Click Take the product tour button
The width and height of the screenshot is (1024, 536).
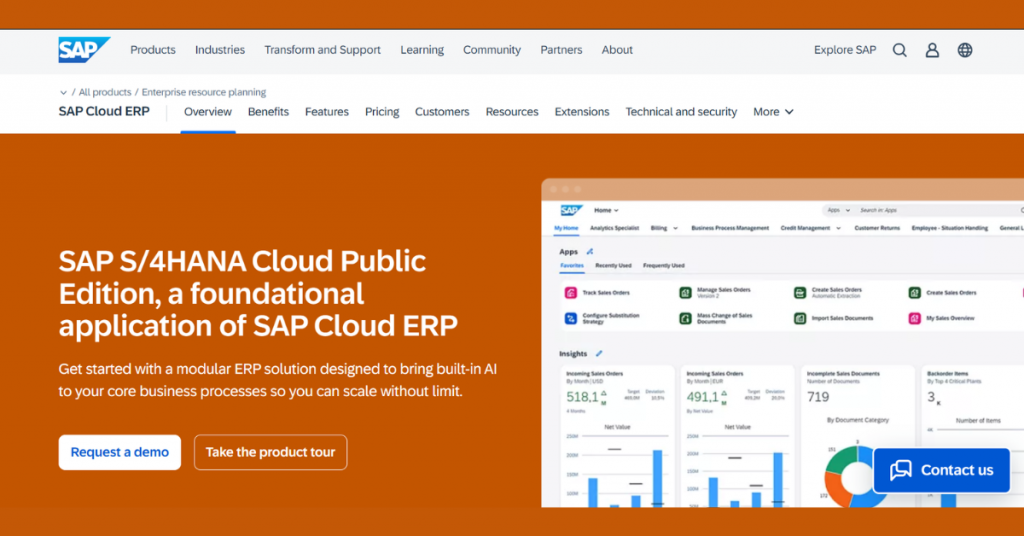pyautogui.click(x=270, y=452)
